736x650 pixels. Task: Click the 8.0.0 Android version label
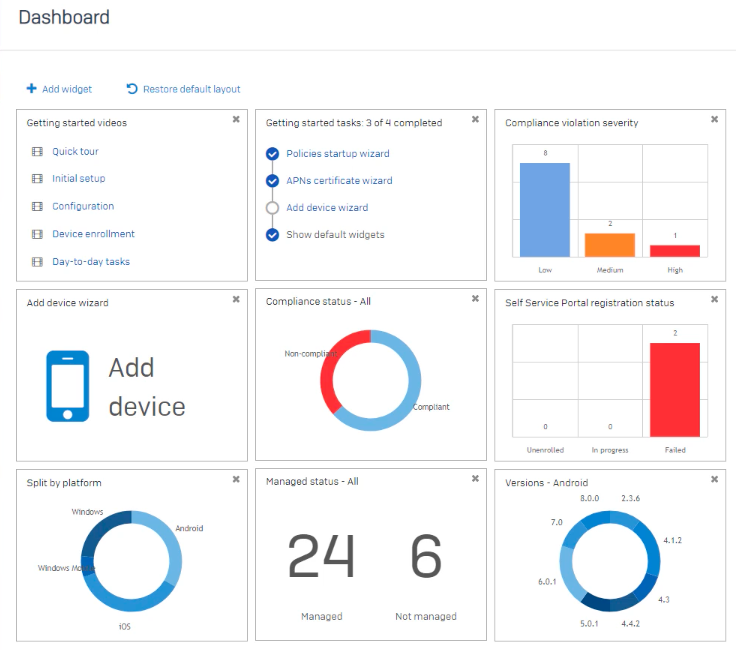(x=590, y=498)
